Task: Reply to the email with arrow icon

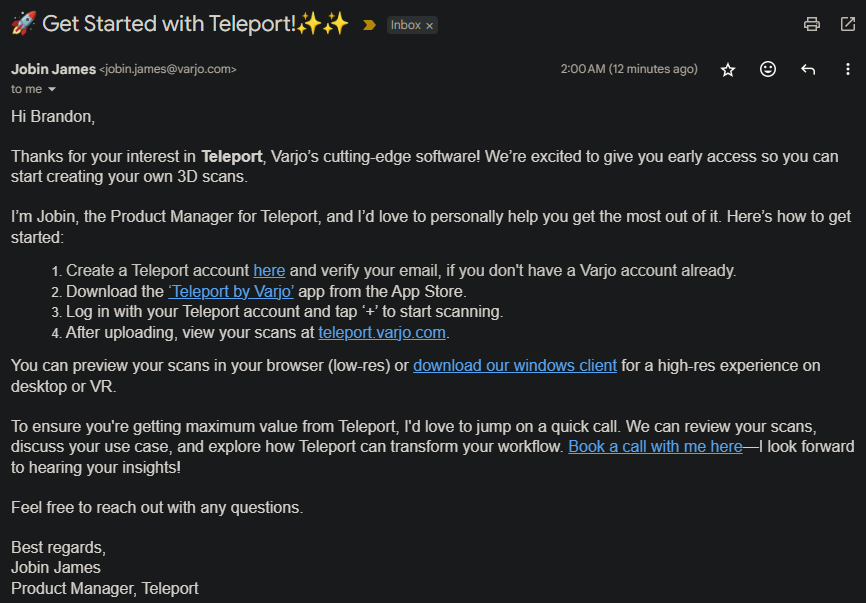Action: point(808,69)
